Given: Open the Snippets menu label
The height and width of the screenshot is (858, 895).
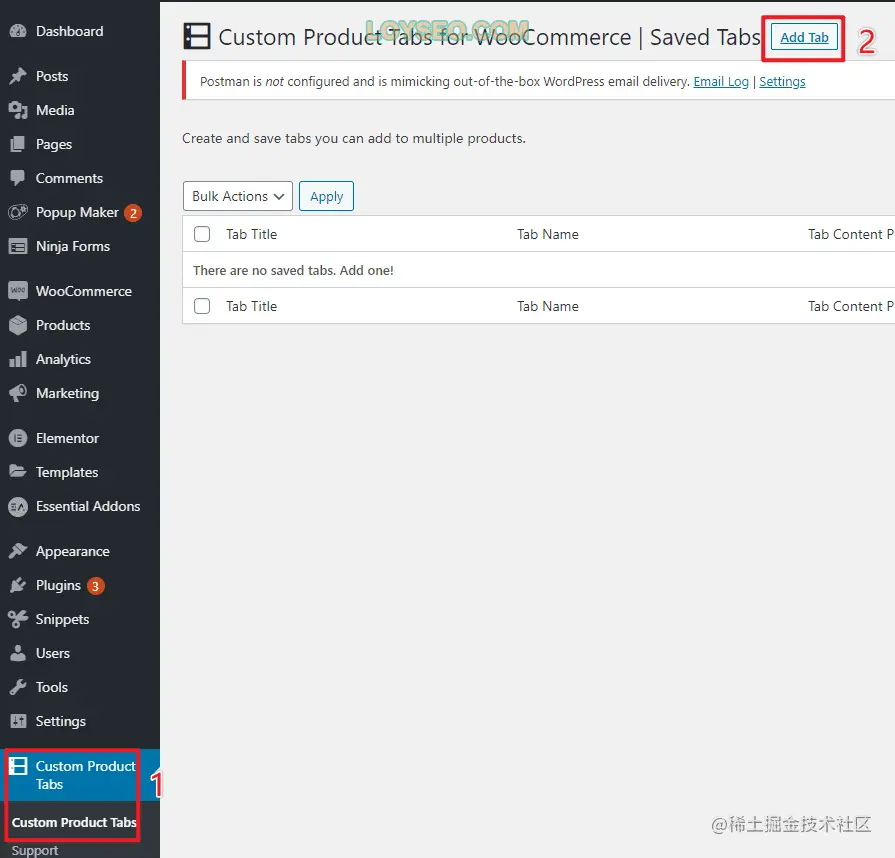Looking at the screenshot, I should (x=62, y=619).
